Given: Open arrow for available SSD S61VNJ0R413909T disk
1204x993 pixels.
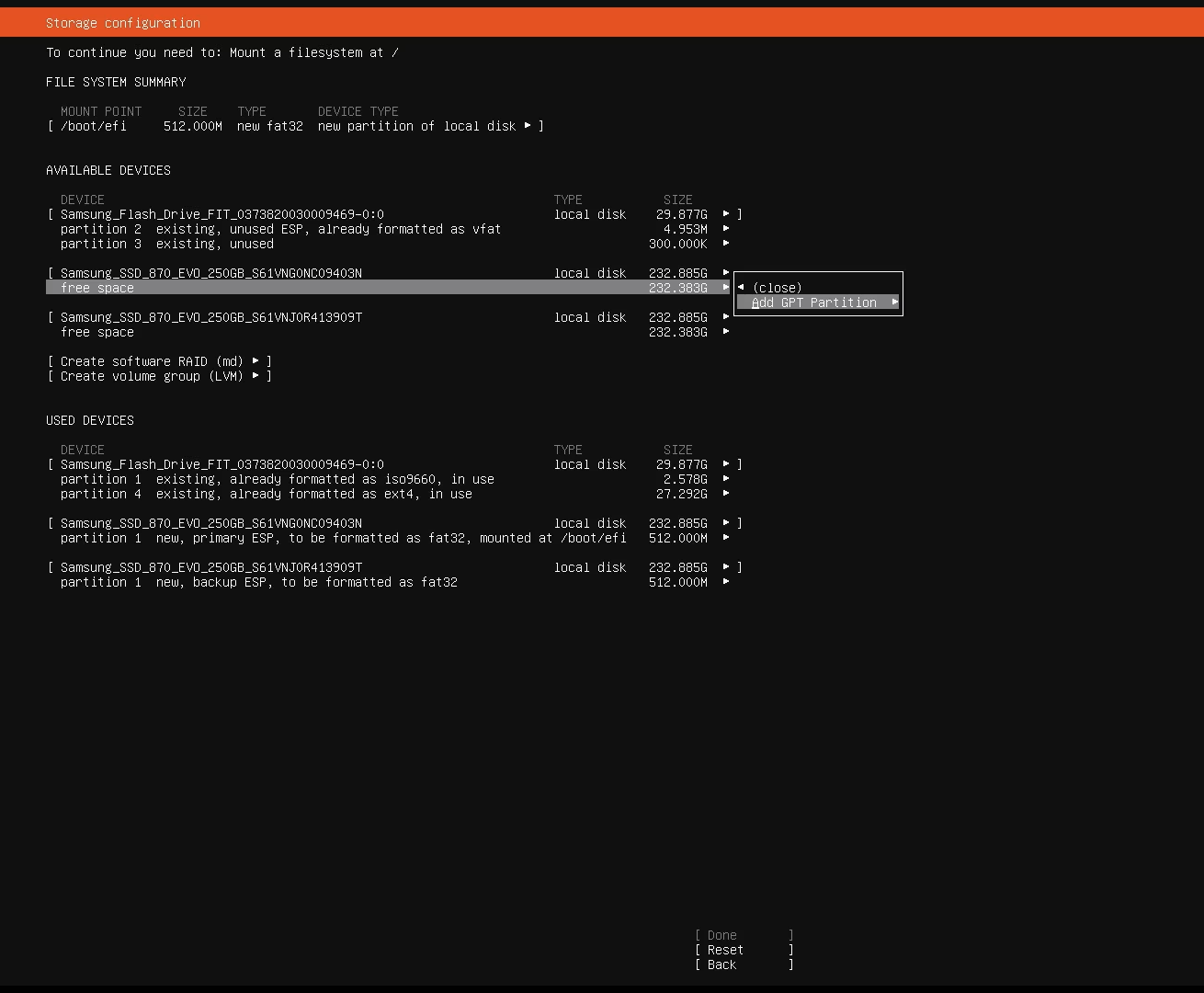Looking at the screenshot, I should 726,317.
